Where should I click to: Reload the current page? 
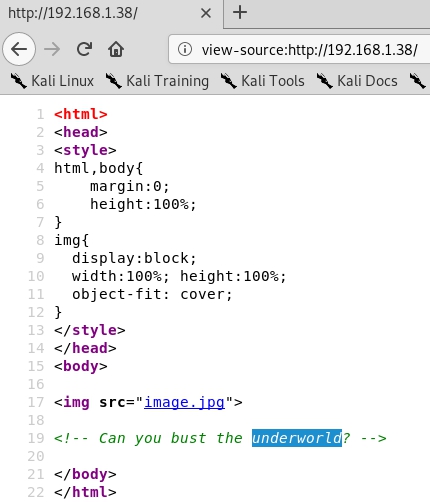[84, 49]
